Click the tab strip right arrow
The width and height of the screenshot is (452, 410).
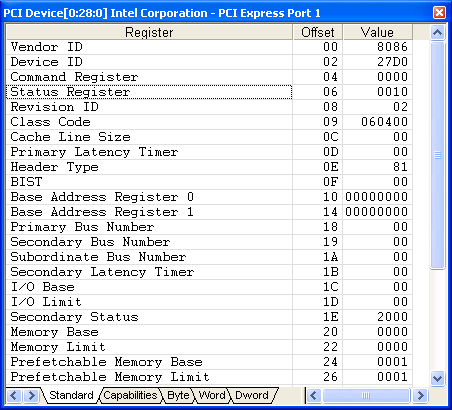pos(31,396)
